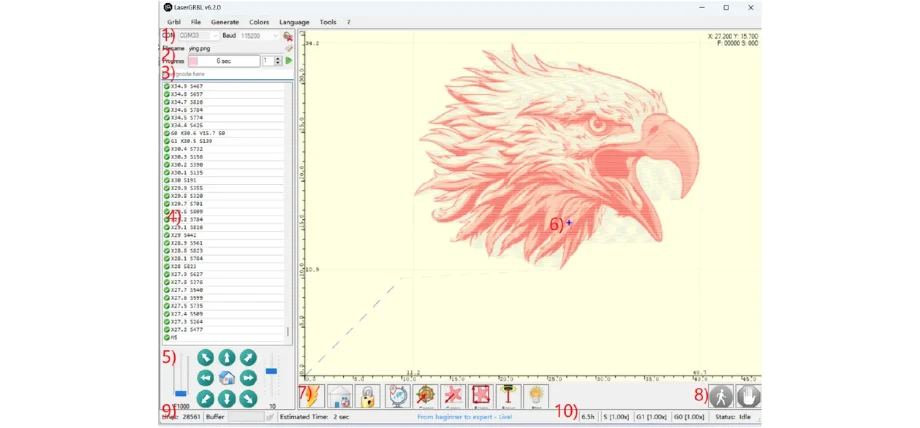The image size is (920, 428).
Task: Select the M5 line at list bottom
Action: click(224, 338)
